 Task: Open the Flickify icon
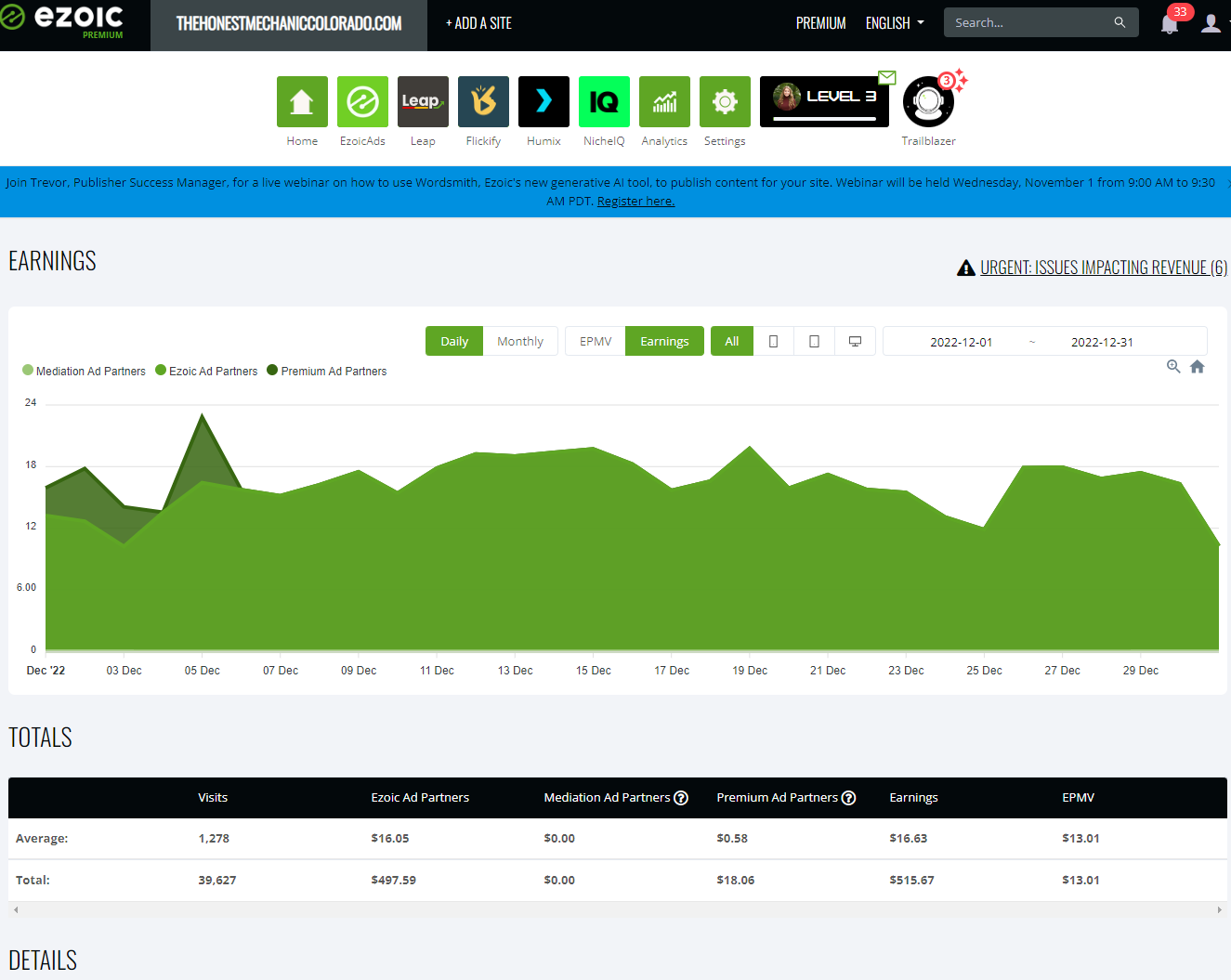pyautogui.click(x=483, y=101)
